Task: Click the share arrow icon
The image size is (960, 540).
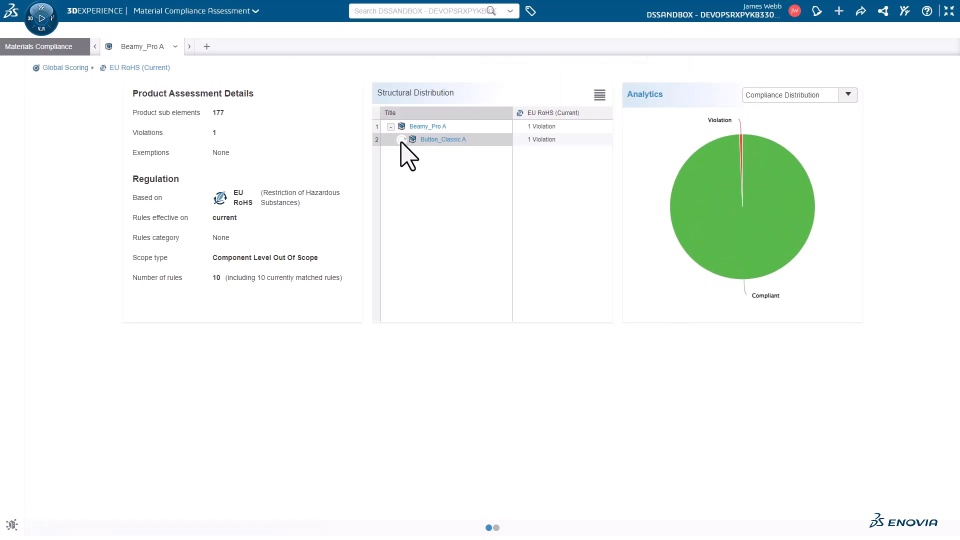Action: point(861,11)
